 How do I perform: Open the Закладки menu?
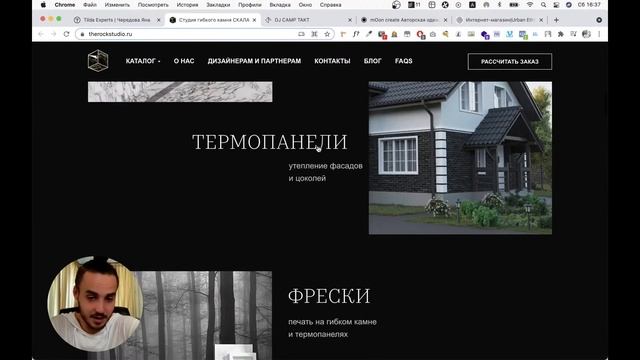(x=218, y=5)
